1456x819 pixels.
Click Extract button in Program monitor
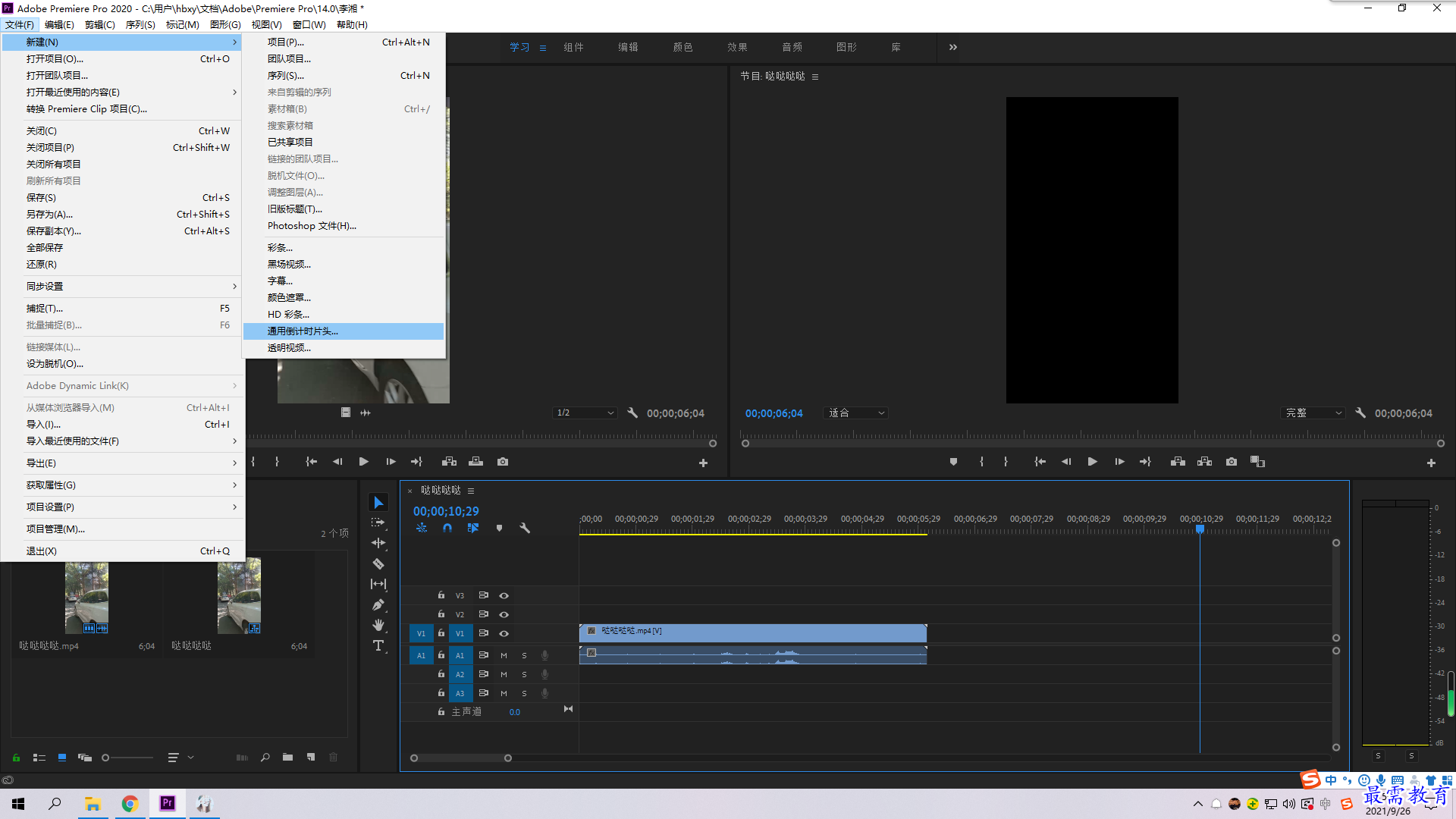tap(1204, 462)
